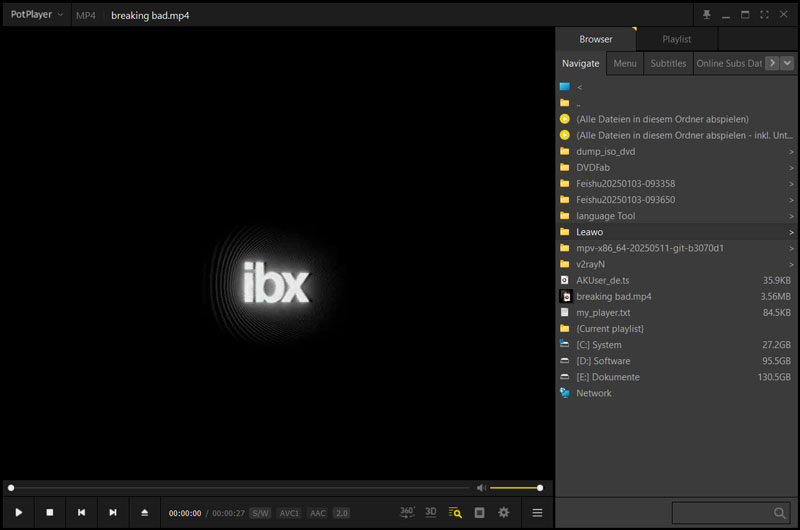Select the Subtitles sub-tab

[x=668, y=63]
